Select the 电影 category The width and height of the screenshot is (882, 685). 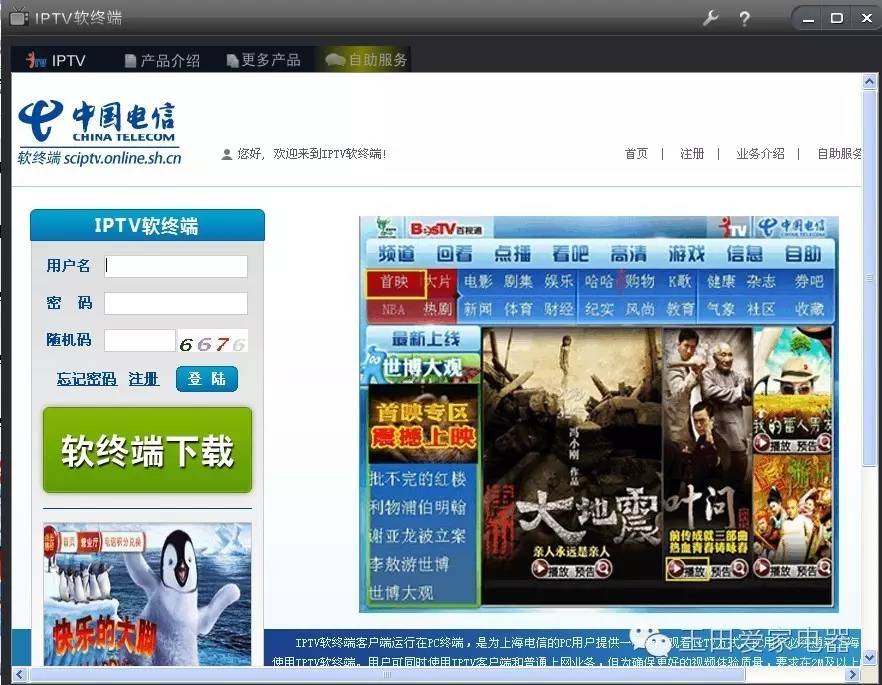click(x=478, y=281)
